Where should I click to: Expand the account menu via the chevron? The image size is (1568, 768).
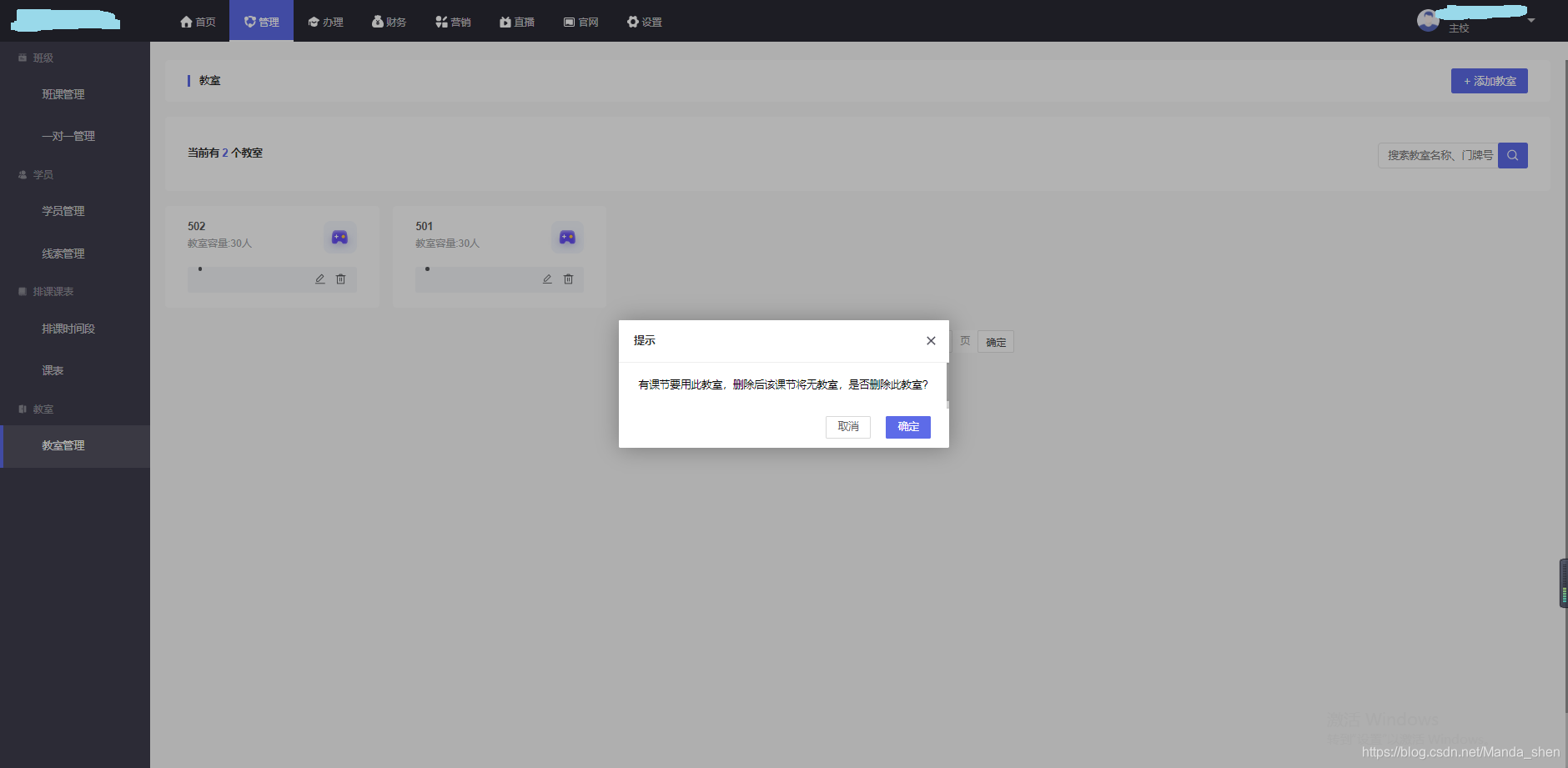[x=1533, y=18]
